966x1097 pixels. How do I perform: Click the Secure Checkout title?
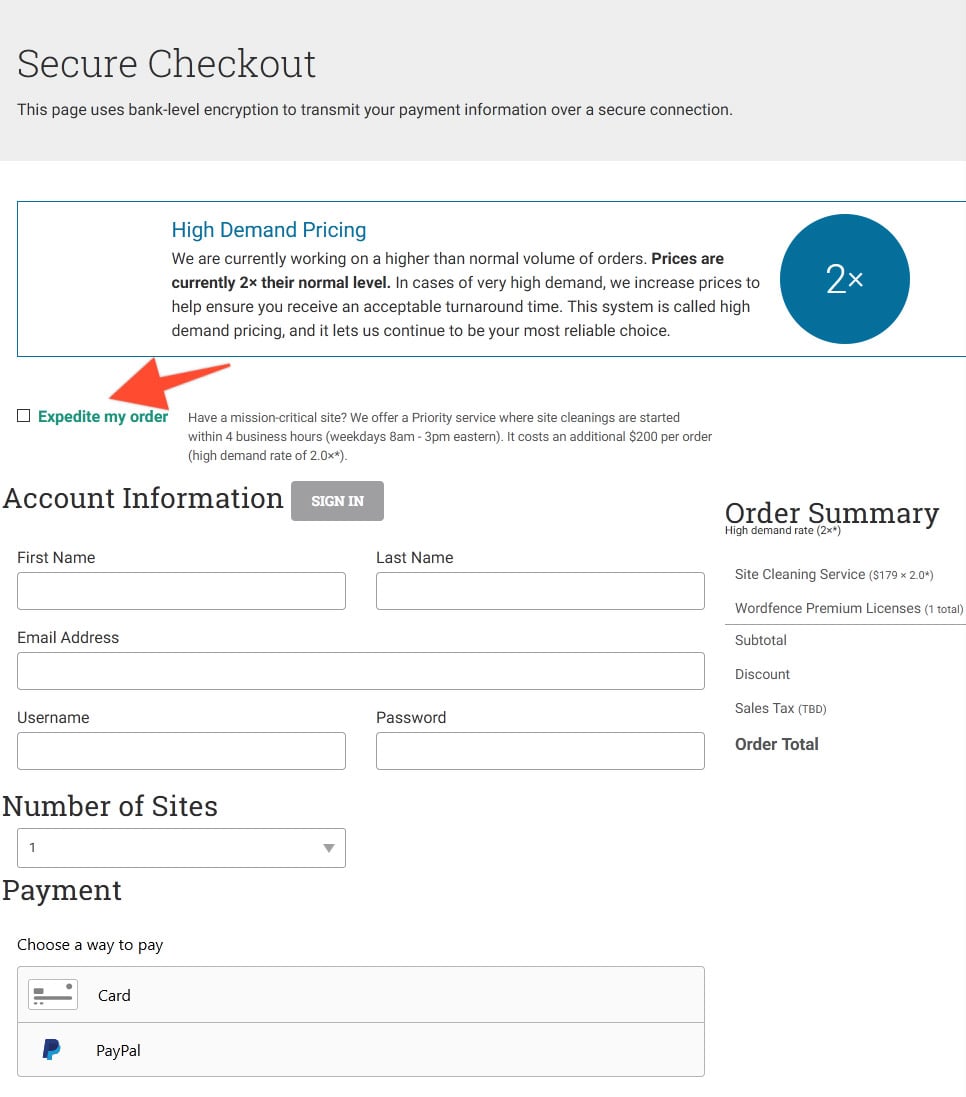pyautogui.click(x=166, y=64)
